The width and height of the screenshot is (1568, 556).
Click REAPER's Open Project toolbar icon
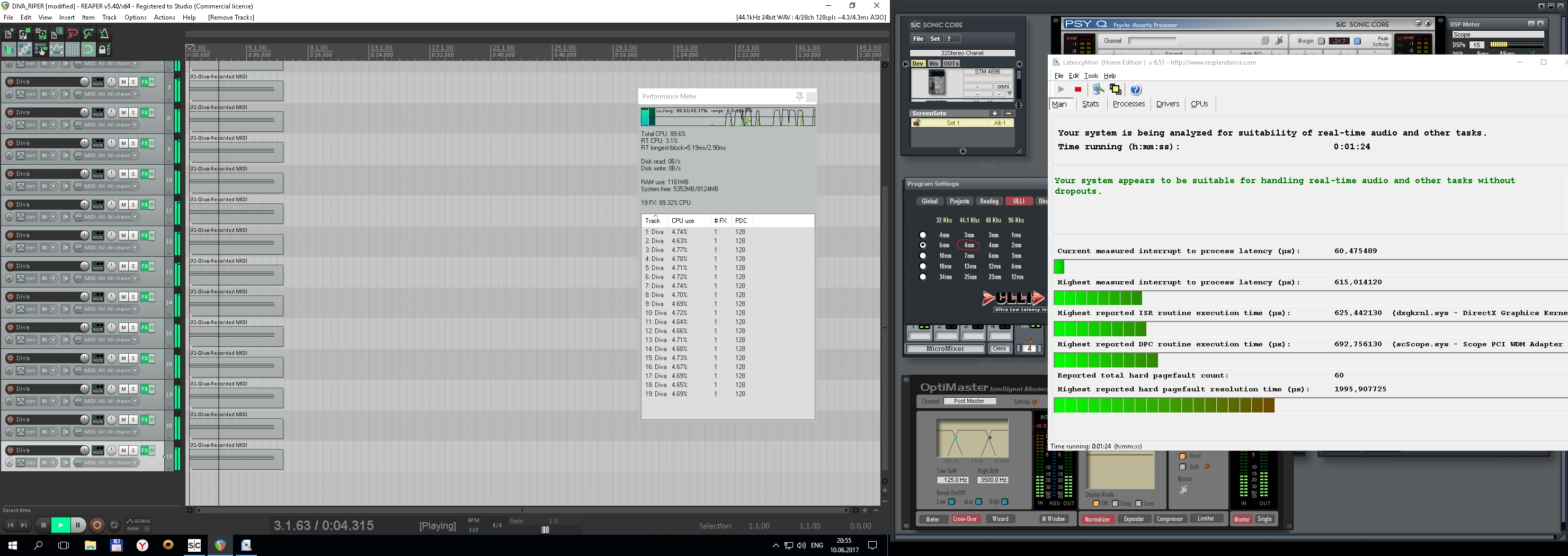tap(25, 34)
